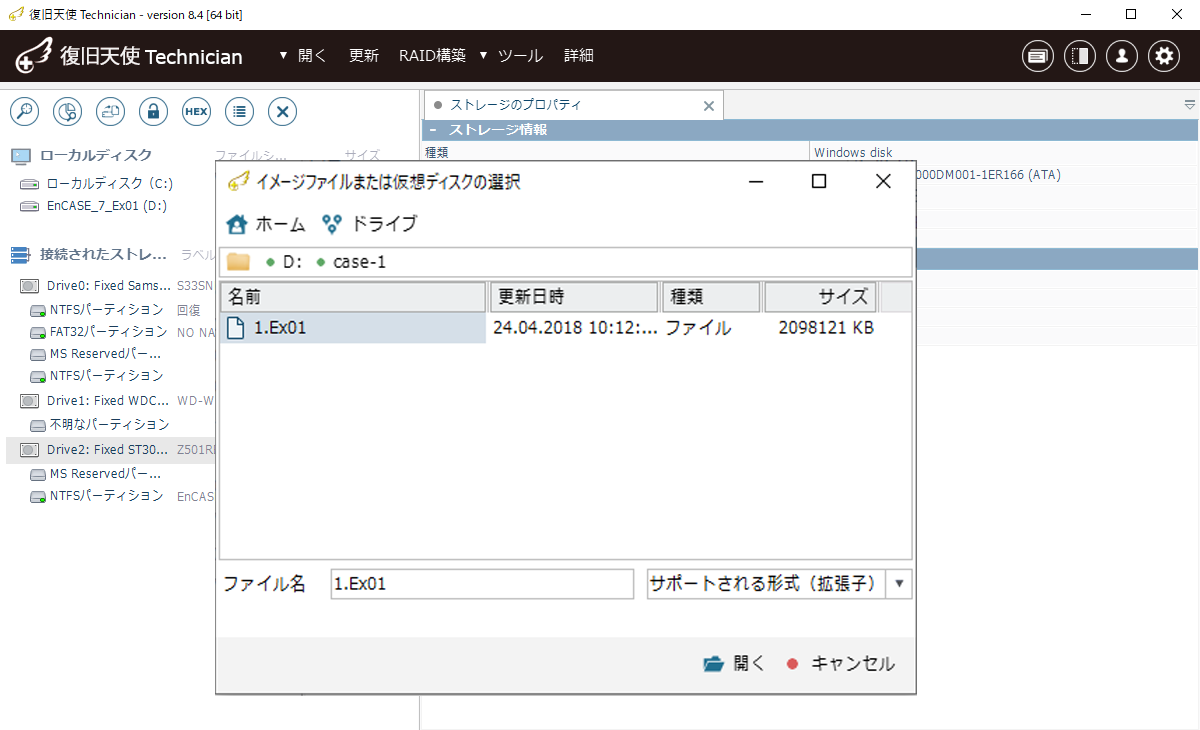Image resolution: width=1200 pixels, height=730 pixels.
Task: Sort by 名前 column header
Action: coord(353,297)
